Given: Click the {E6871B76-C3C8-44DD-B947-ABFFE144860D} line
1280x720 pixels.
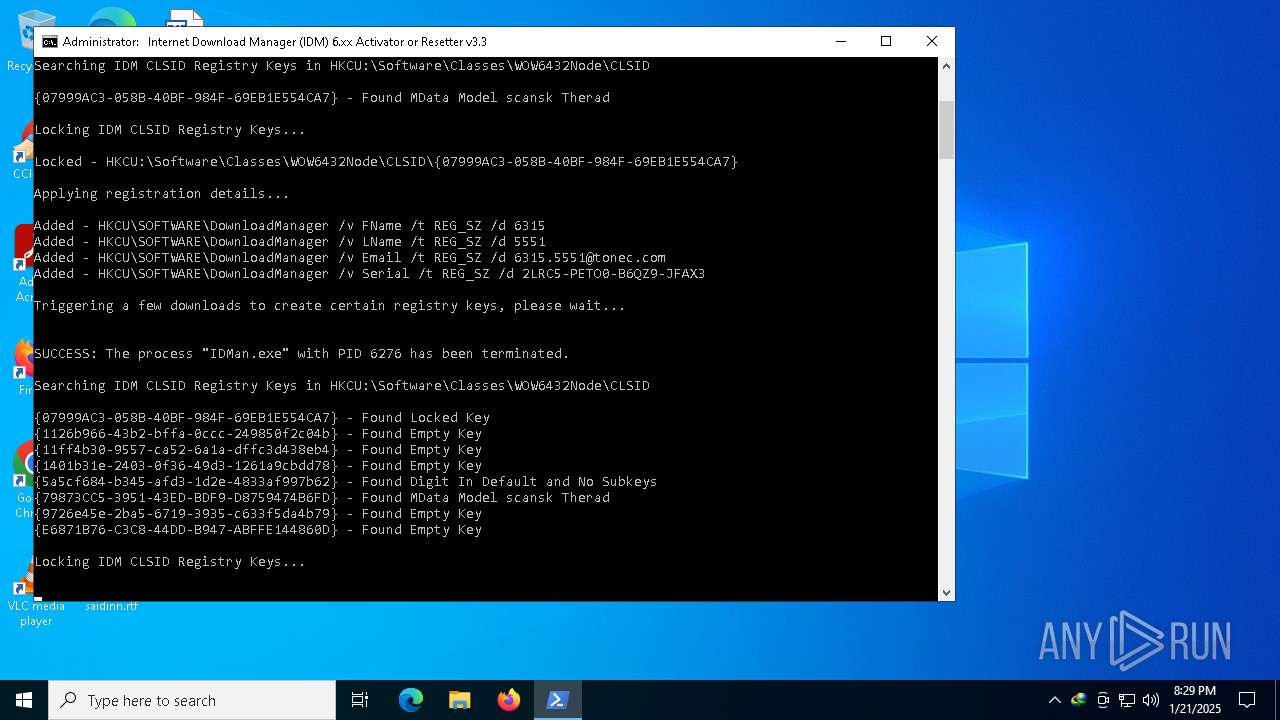Looking at the screenshot, I should (x=258, y=530).
